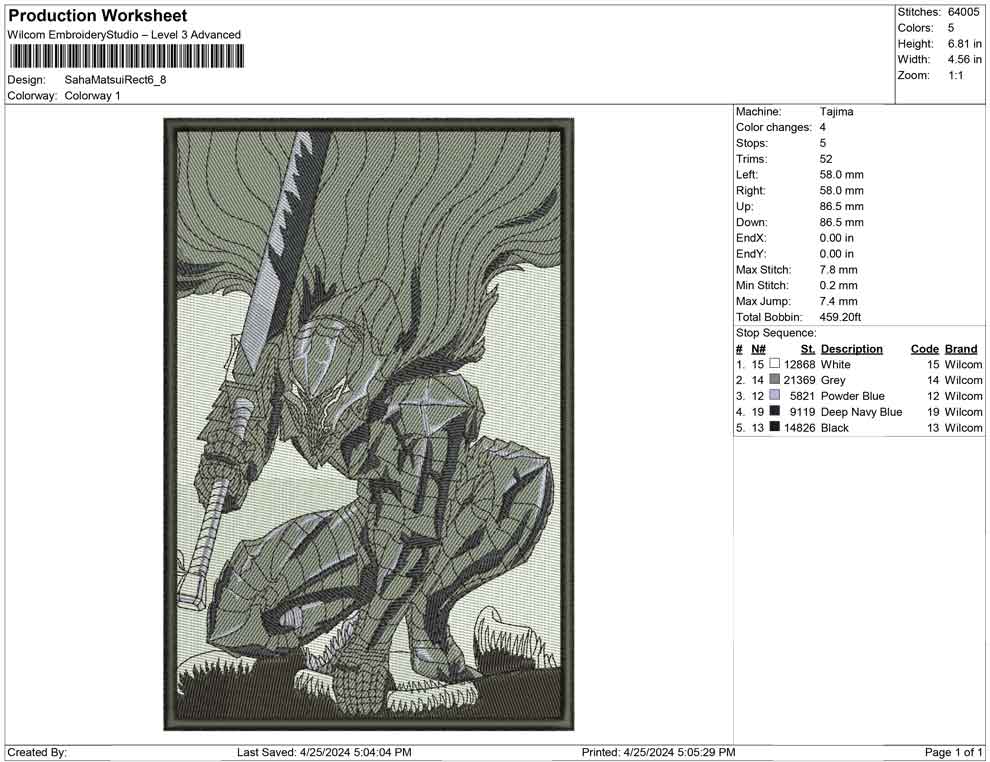Select the stitches count 64005

tap(963, 12)
